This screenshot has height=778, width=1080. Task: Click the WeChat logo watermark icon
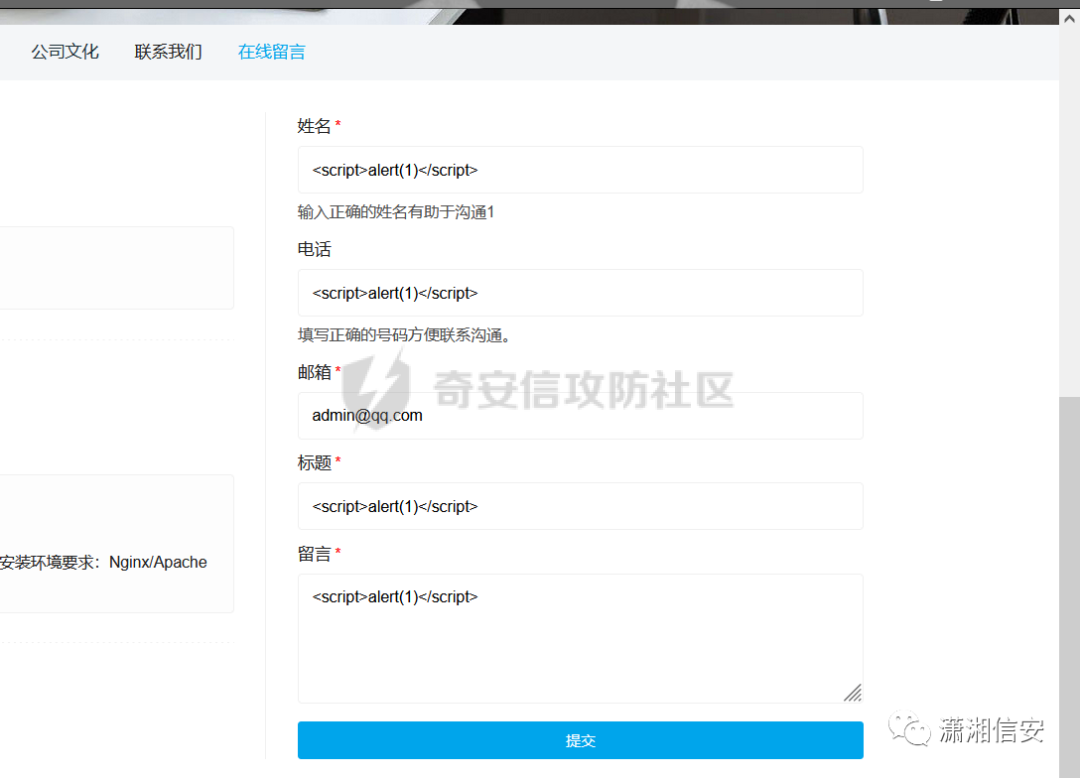pyautogui.click(x=908, y=731)
